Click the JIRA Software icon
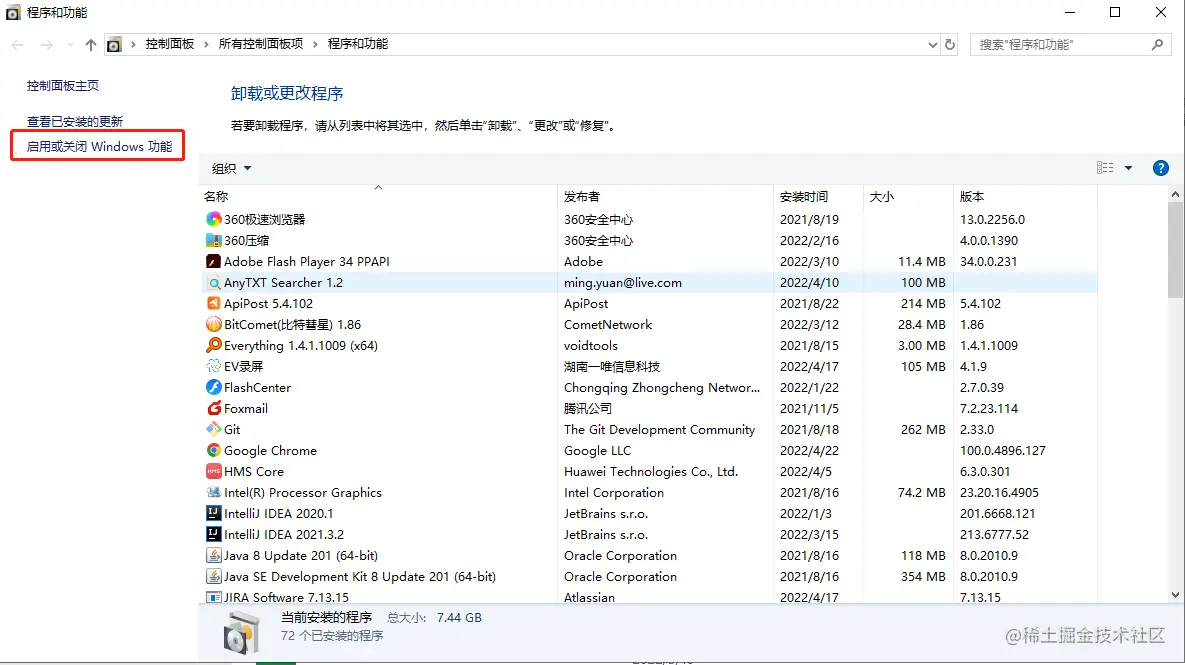Image resolution: width=1185 pixels, height=665 pixels. coord(214,597)
